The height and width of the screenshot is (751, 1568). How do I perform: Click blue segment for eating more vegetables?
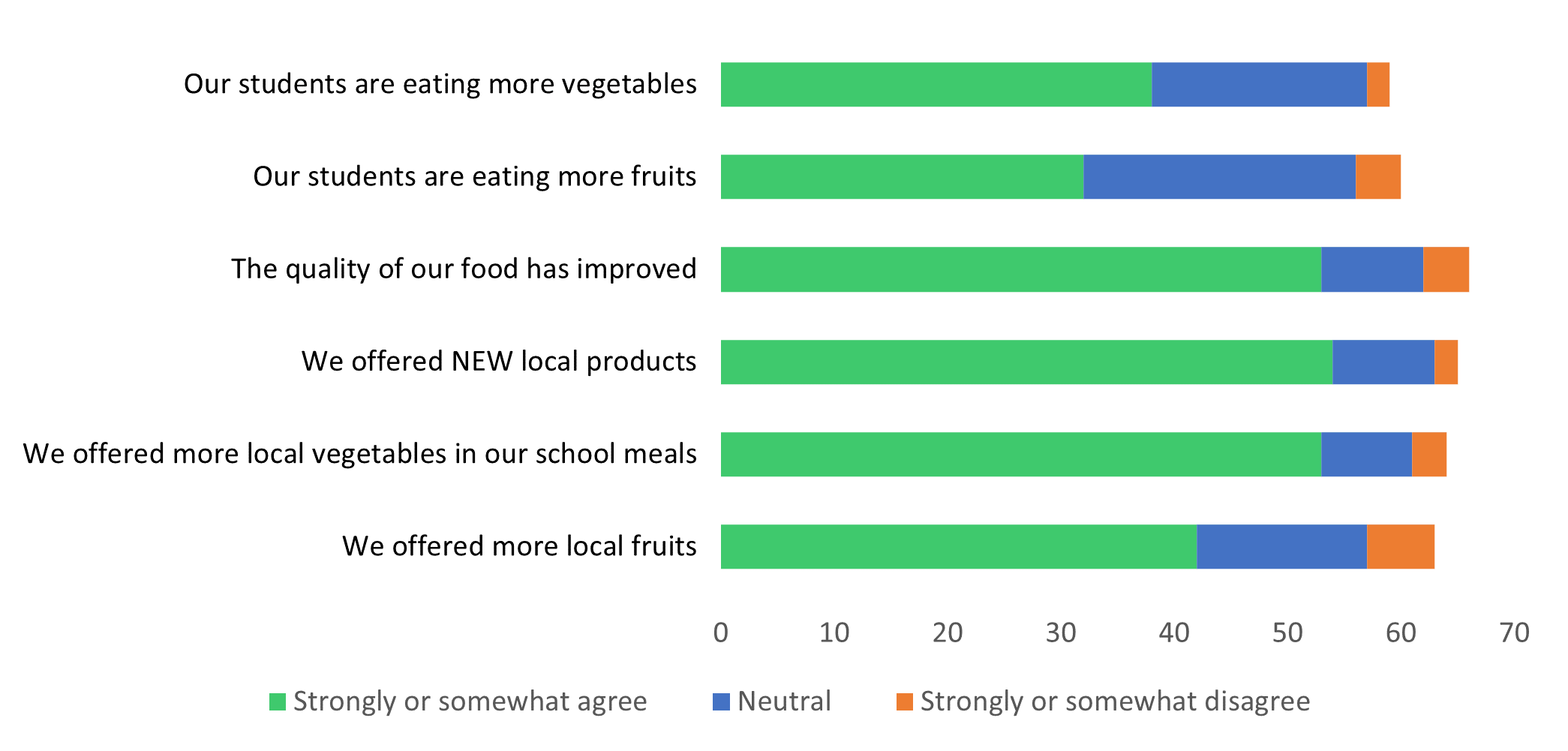tap(1260, 85)
